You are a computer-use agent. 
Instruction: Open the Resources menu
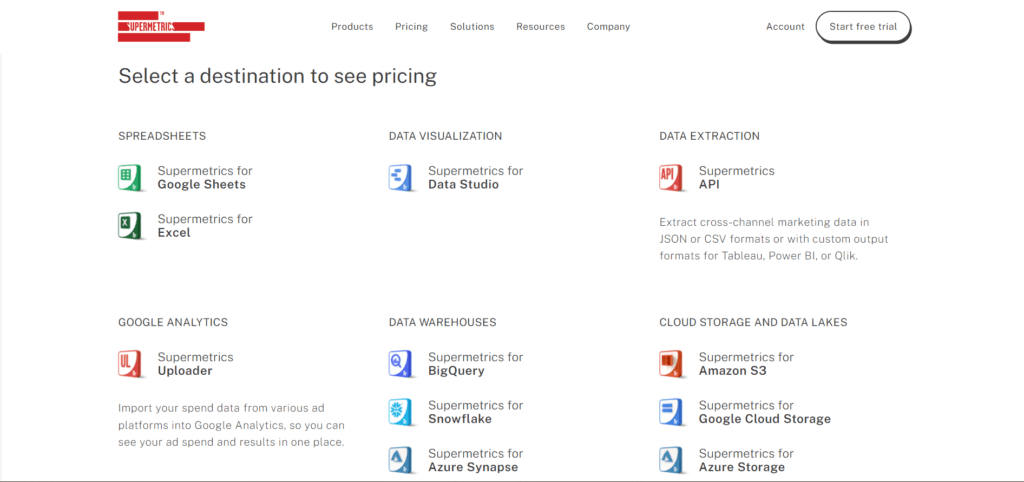541,27
